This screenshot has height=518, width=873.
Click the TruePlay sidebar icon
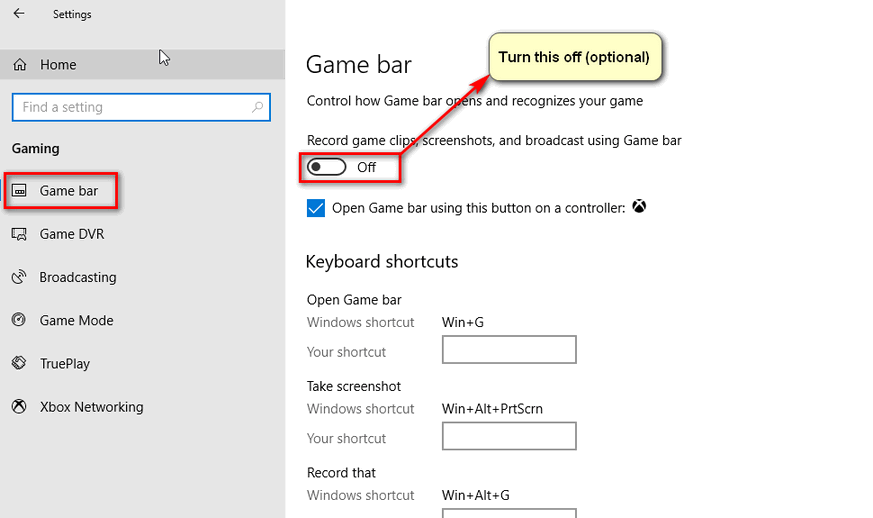[19, 363]
